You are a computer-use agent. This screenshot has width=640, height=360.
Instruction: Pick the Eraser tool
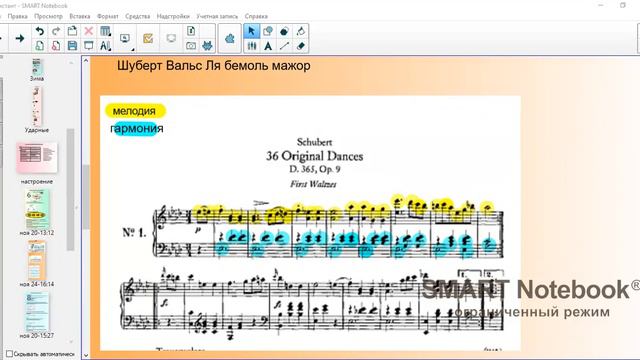[x=301, y=46]
